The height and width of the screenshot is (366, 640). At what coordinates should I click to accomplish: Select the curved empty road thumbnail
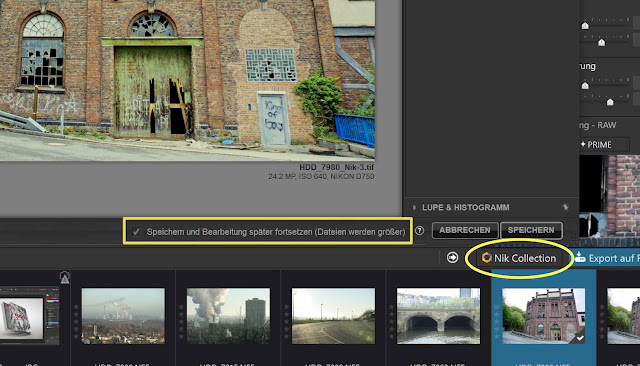point(333,316)
